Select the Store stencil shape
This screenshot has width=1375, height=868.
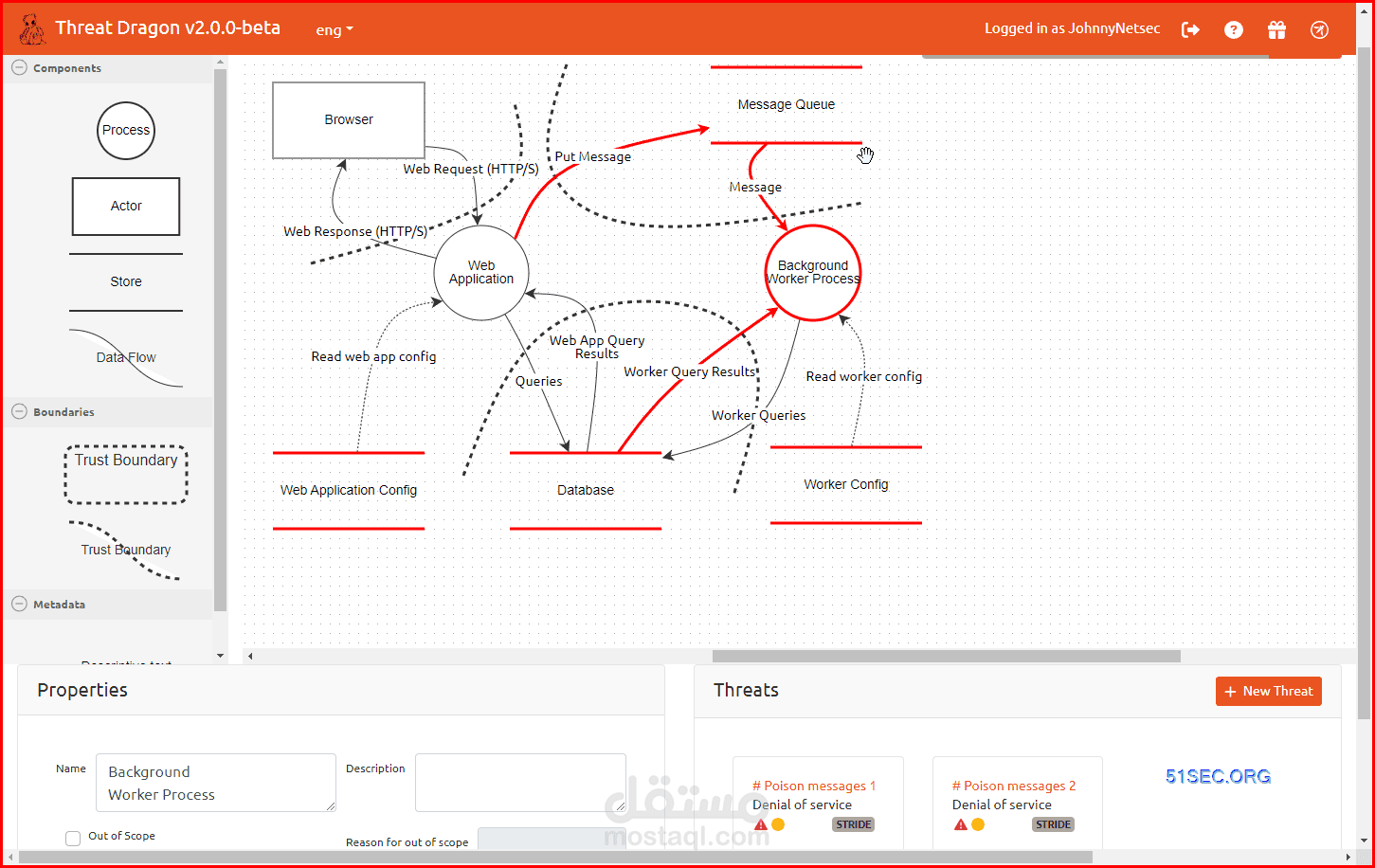click(126, 282)
